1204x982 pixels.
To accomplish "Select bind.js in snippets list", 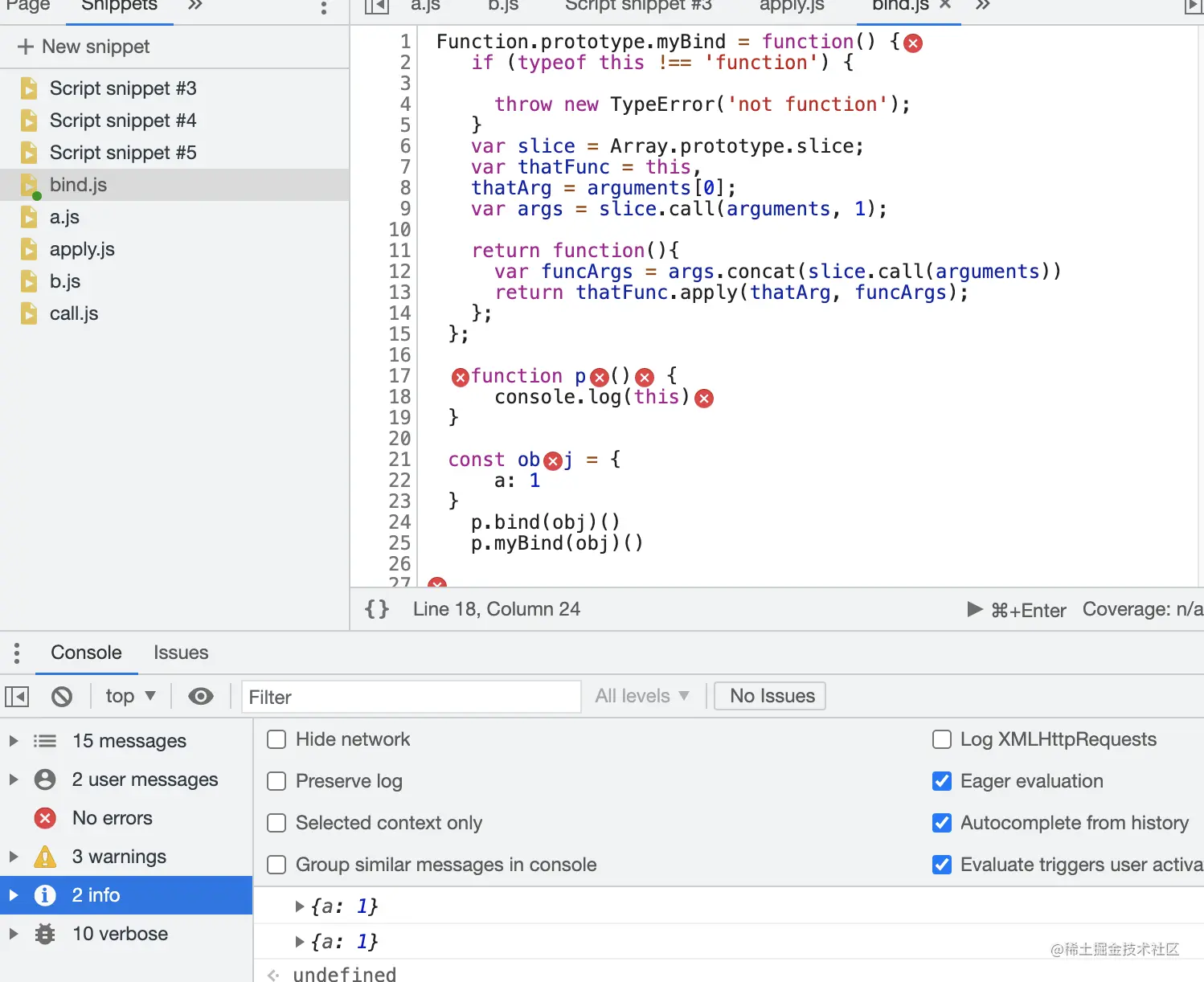I will pyautogui.click(x=174, y=185).
